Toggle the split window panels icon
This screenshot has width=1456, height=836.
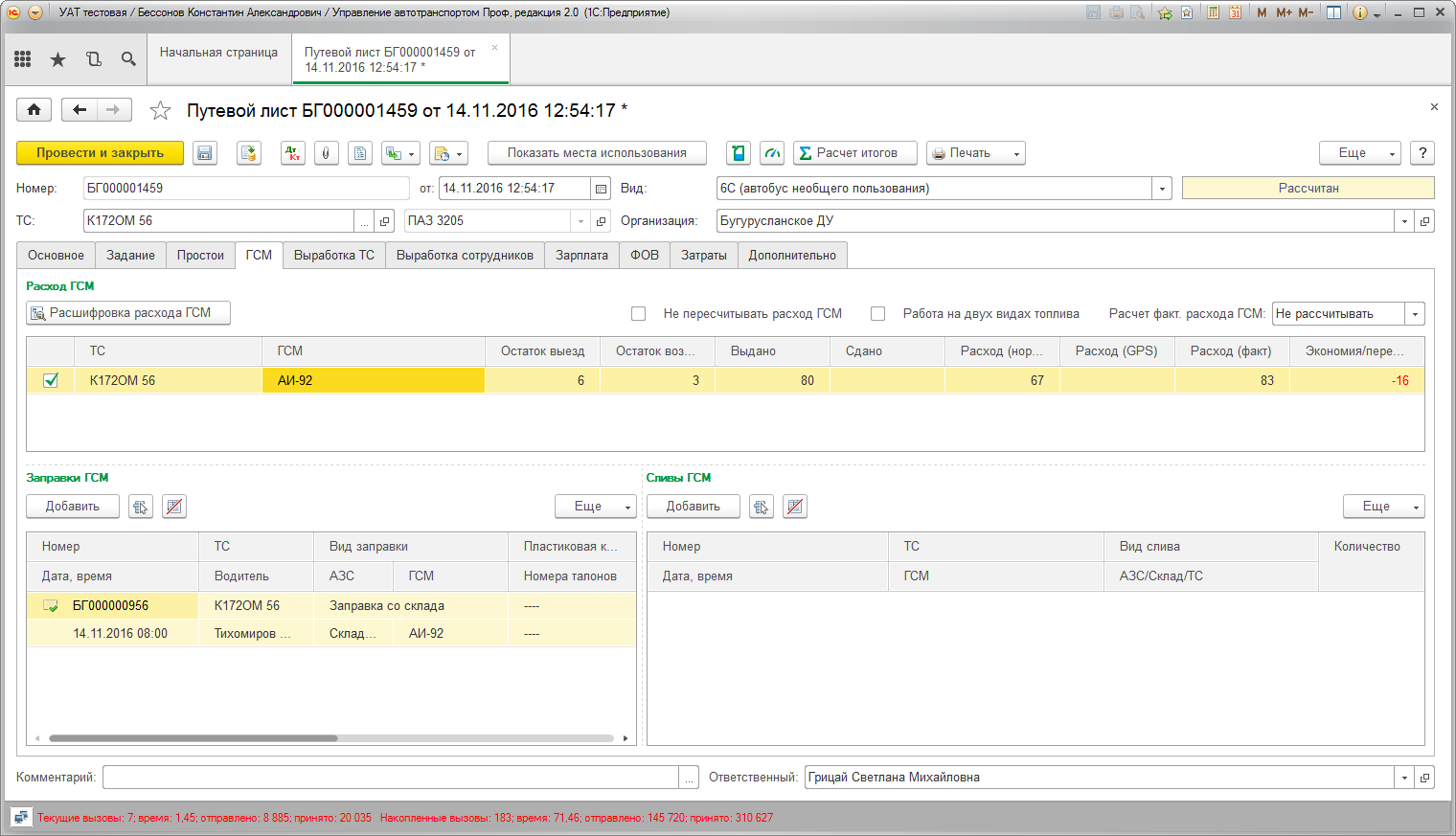tap(1333, 12)
